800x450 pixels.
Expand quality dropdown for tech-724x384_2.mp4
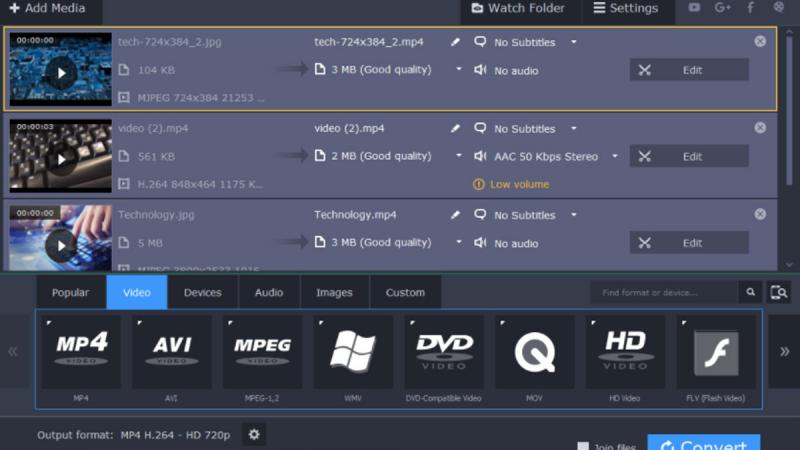click(x=459, y=69)
